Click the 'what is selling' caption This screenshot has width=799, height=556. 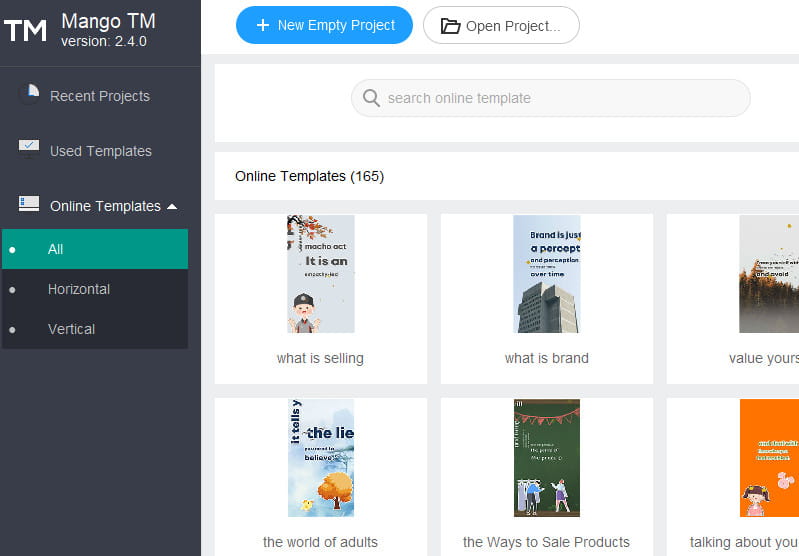coord(321,358)
